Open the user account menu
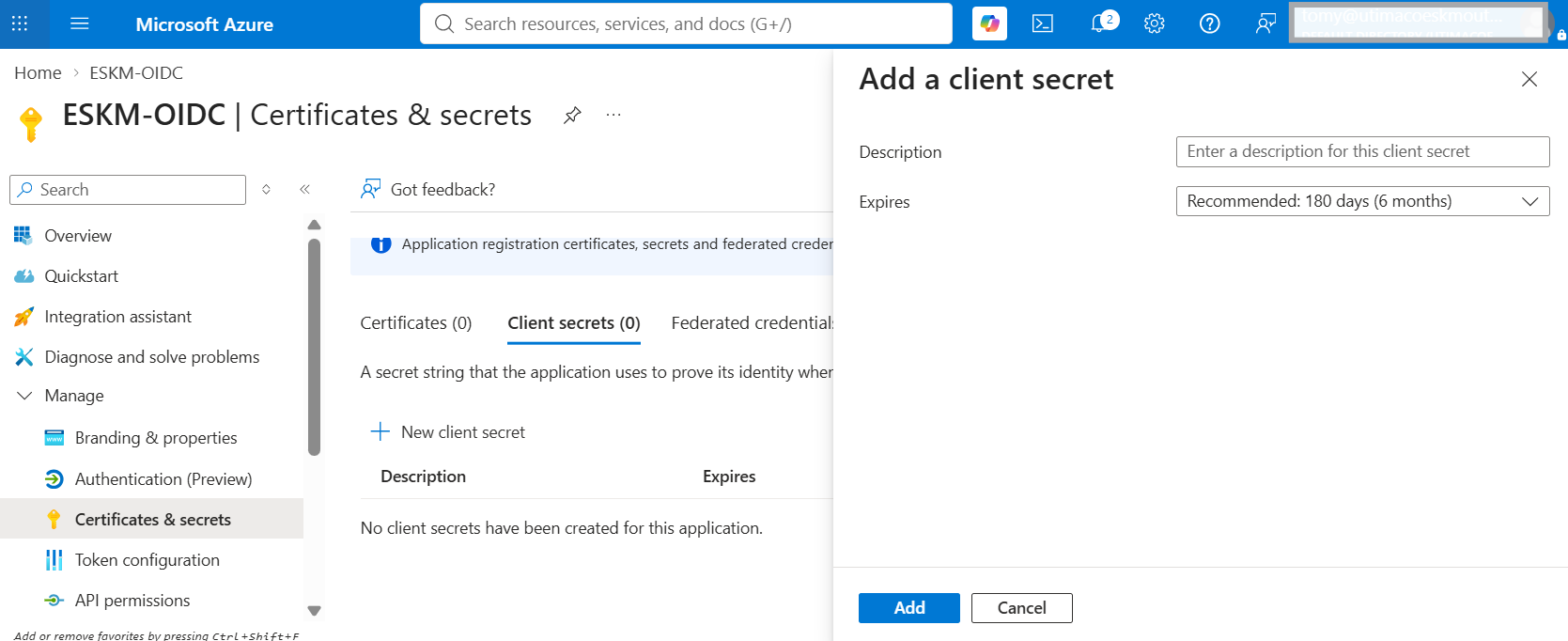1568x641 pixels. pyautogui.click(x=1419, y=23)
